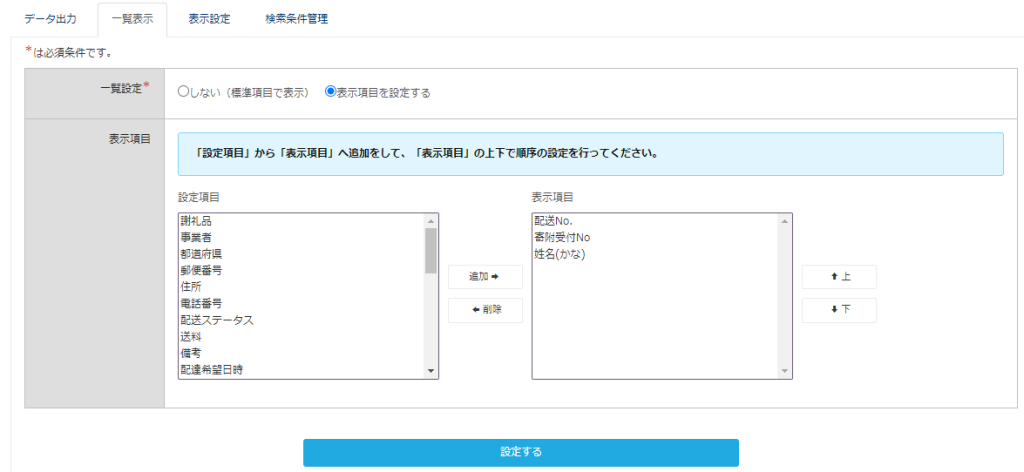The width and height of the screenshot is (1024, 472).
Task: Select 配送ステータス in the 設定項目 list
Action: click(217, 320)
